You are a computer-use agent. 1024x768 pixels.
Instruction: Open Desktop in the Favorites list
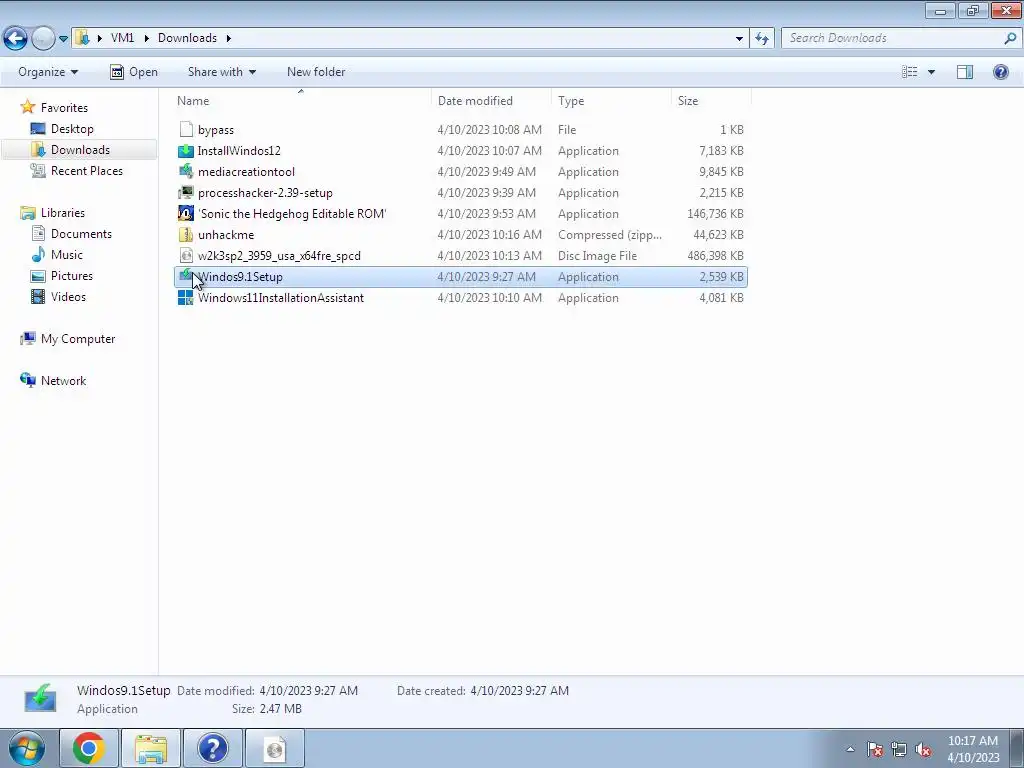(x=72, y=129)
